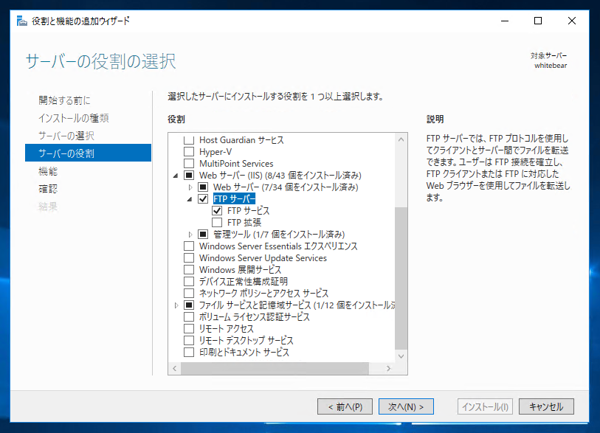Select the サーバーの役割 step
Screen dimensions: 600x433
point(88,153)
